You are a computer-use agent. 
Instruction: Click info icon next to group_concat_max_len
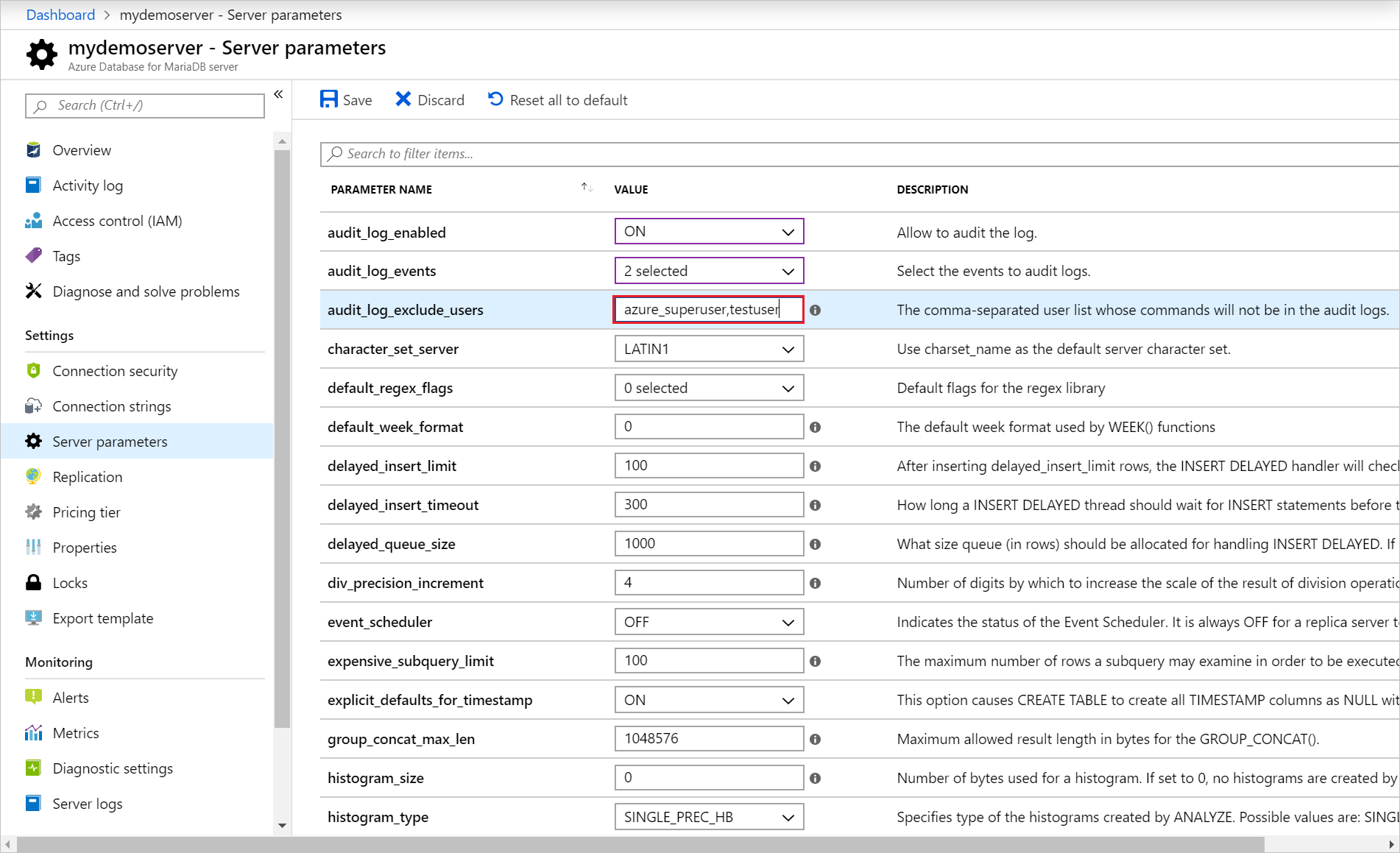pos(815,740)
